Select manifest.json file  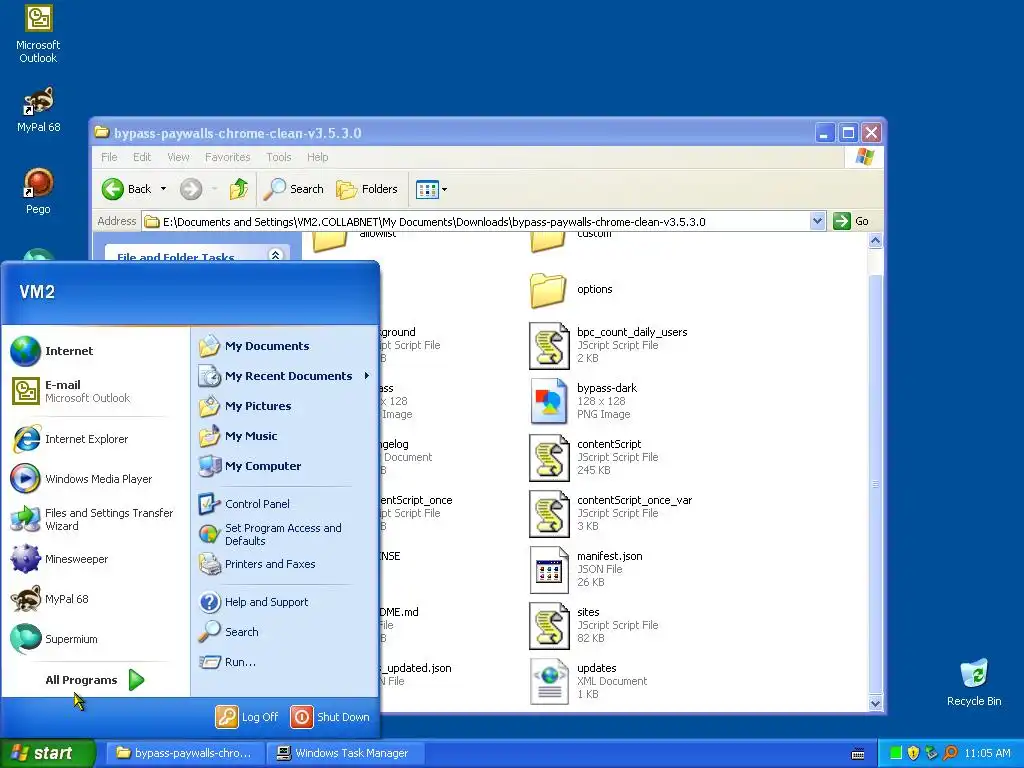[x=586, y=569]
